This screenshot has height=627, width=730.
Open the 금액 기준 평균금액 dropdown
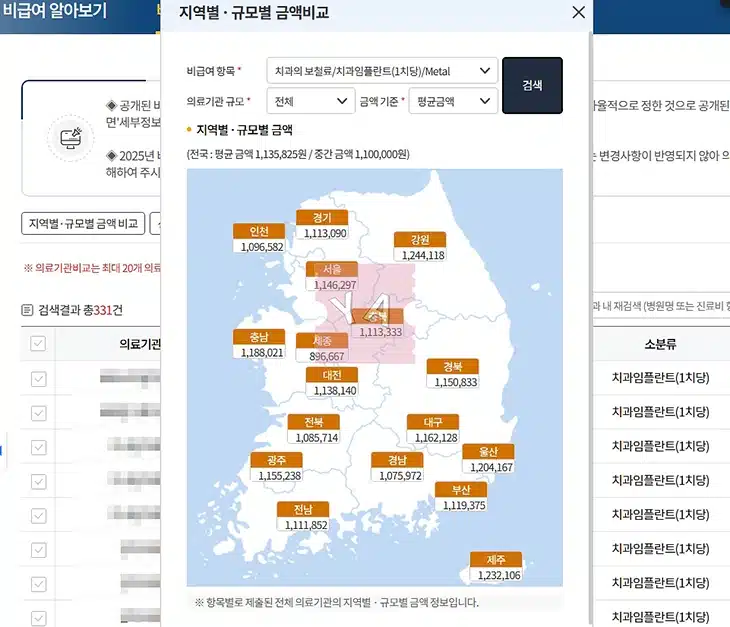pos(453,101)
